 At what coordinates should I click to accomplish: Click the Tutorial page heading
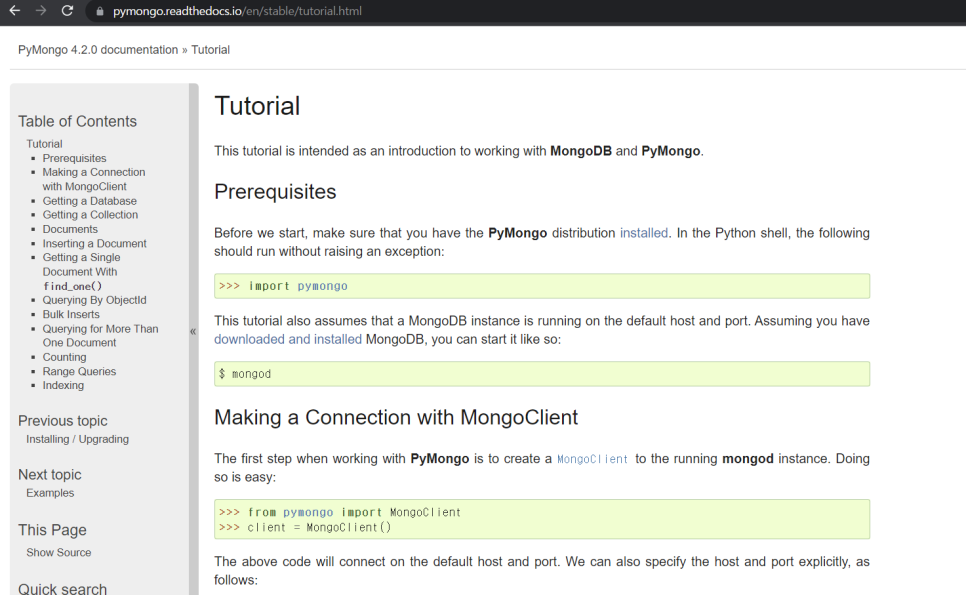pos(257,106)
